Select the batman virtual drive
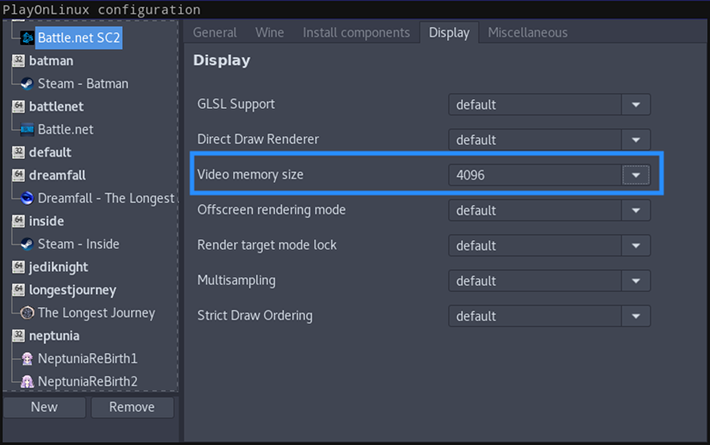The width and height of the screenshot is (710, 445). [x=51, y=61]
